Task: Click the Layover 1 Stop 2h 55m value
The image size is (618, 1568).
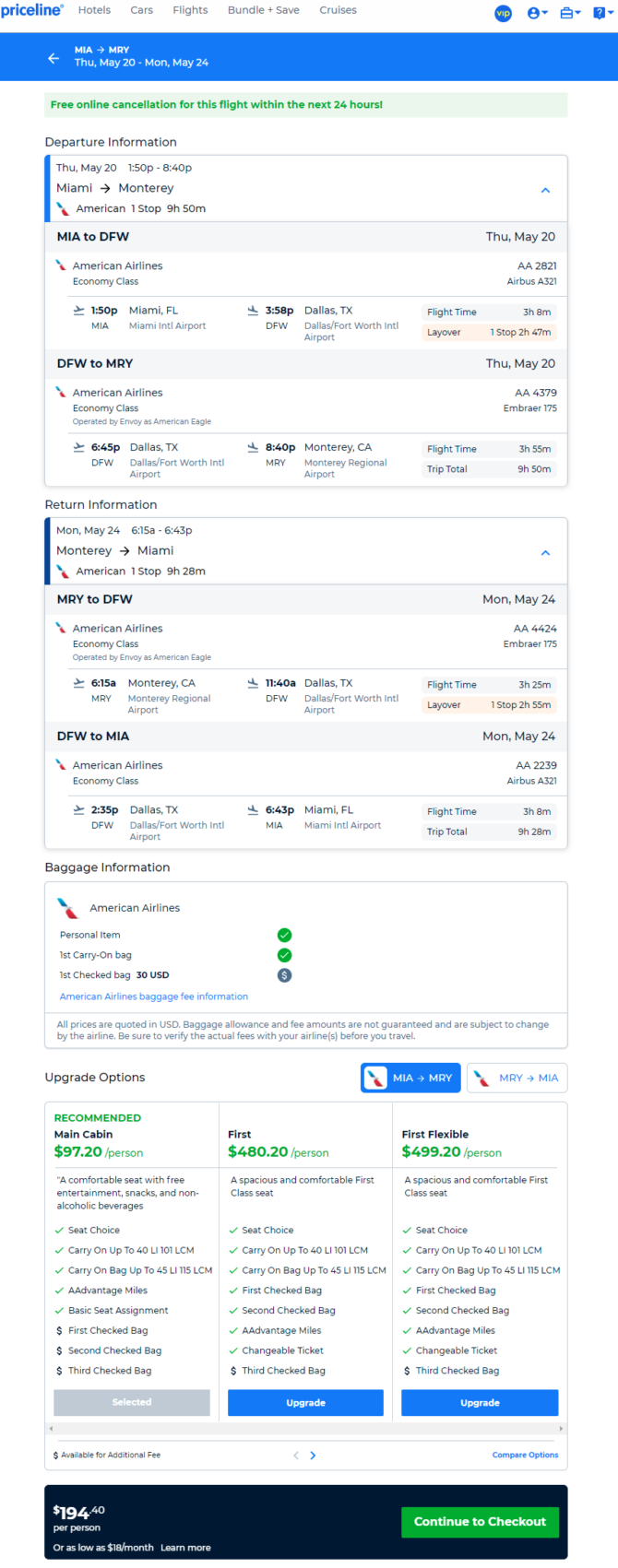Action: click(521, 705)
